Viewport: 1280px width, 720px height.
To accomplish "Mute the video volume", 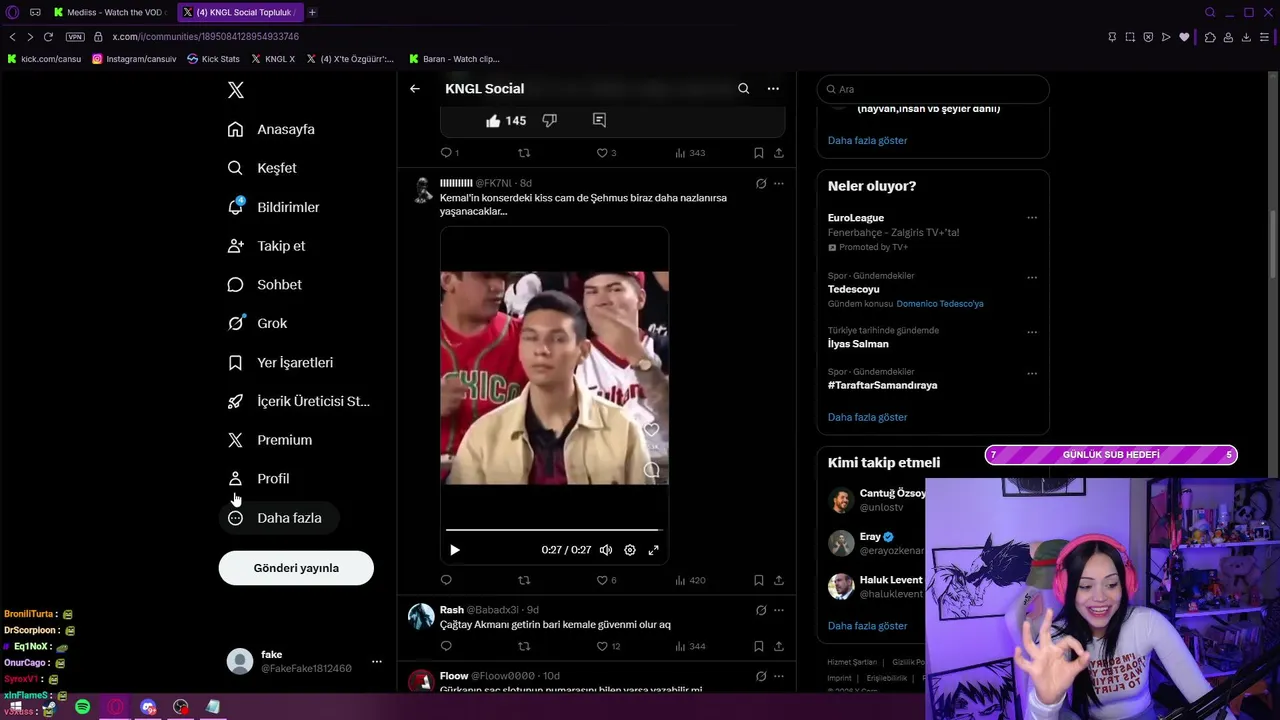I will pyautogui.click(x=606, y=550).
